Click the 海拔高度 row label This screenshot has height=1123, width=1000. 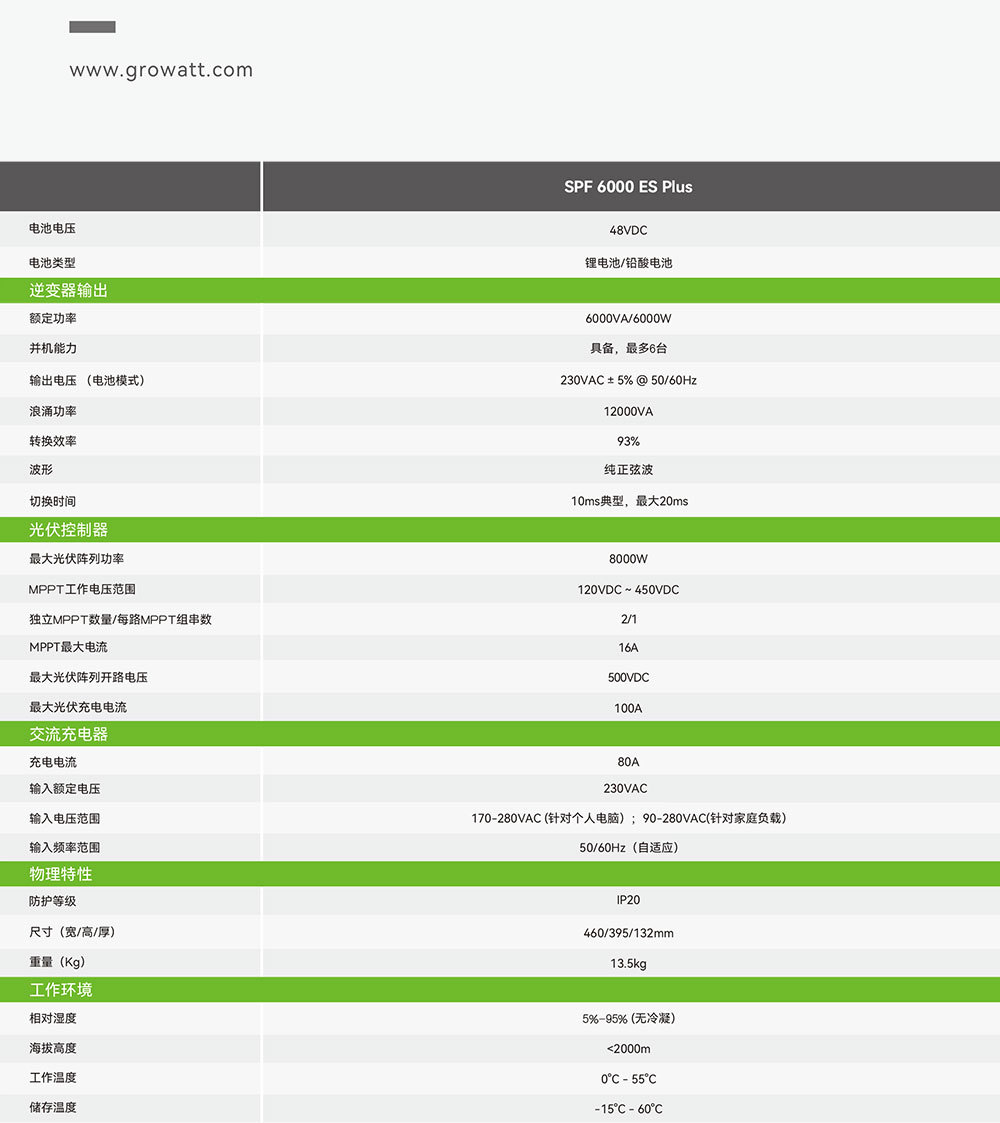click(x=52, y=1049)
